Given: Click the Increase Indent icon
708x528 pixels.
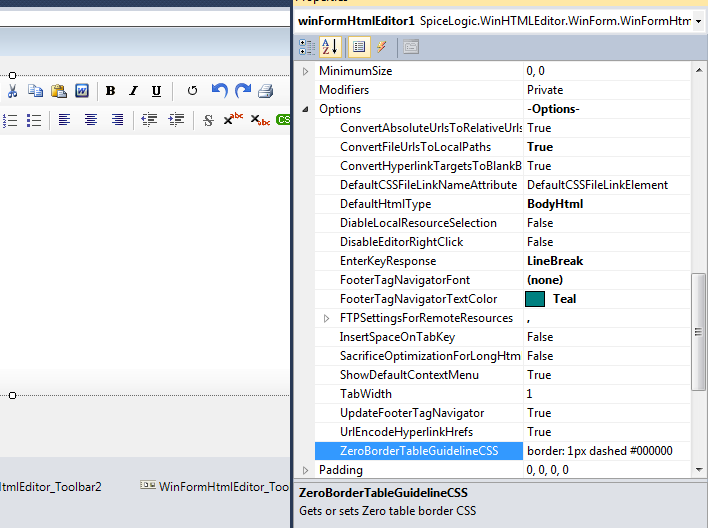Looking at the screenshot, I should [x=176, y=120].
